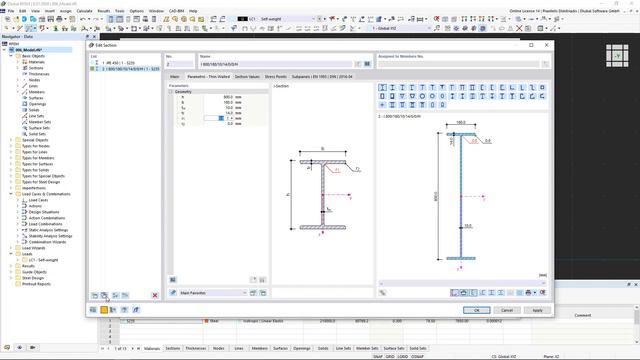Select Static Analysis Settings in Navigator
640x360 pixels.
48,230
